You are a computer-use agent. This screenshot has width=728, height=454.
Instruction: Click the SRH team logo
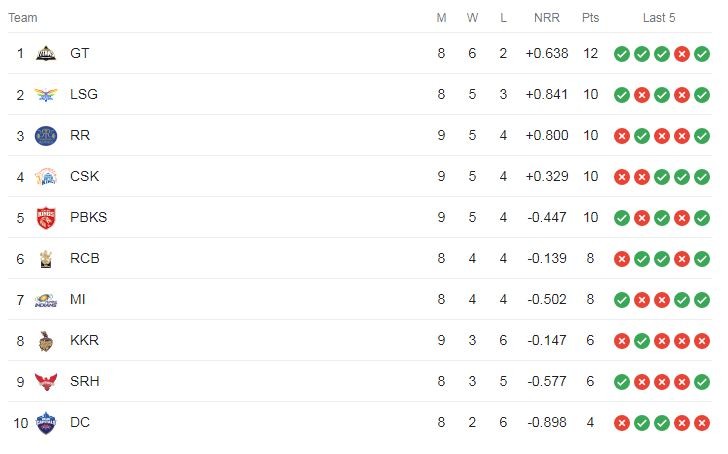pyautogui.click(x=46, y=382)
